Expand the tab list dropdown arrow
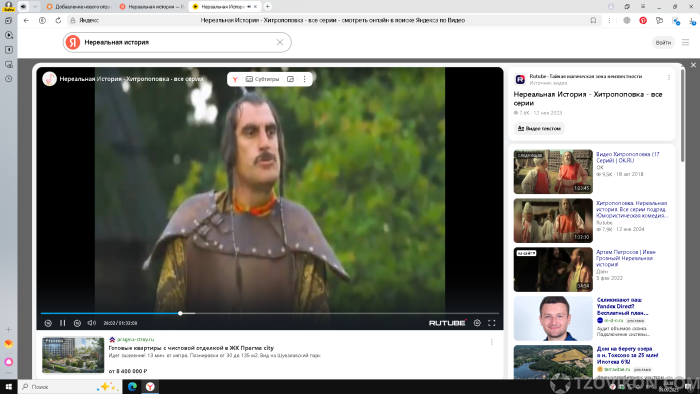 [35, 7]
